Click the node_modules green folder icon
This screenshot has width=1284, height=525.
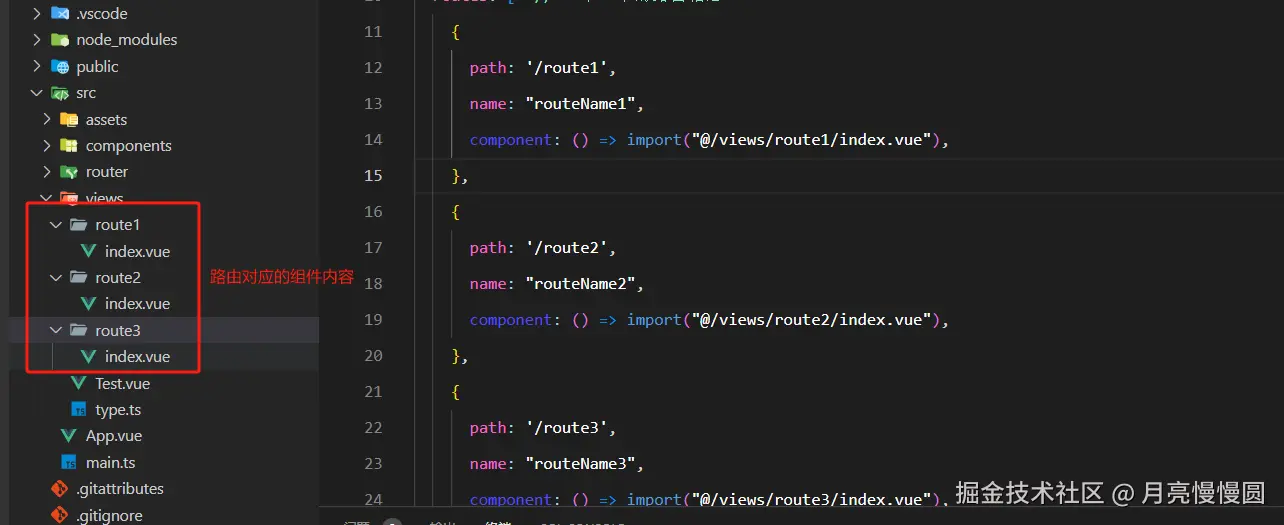60,40
